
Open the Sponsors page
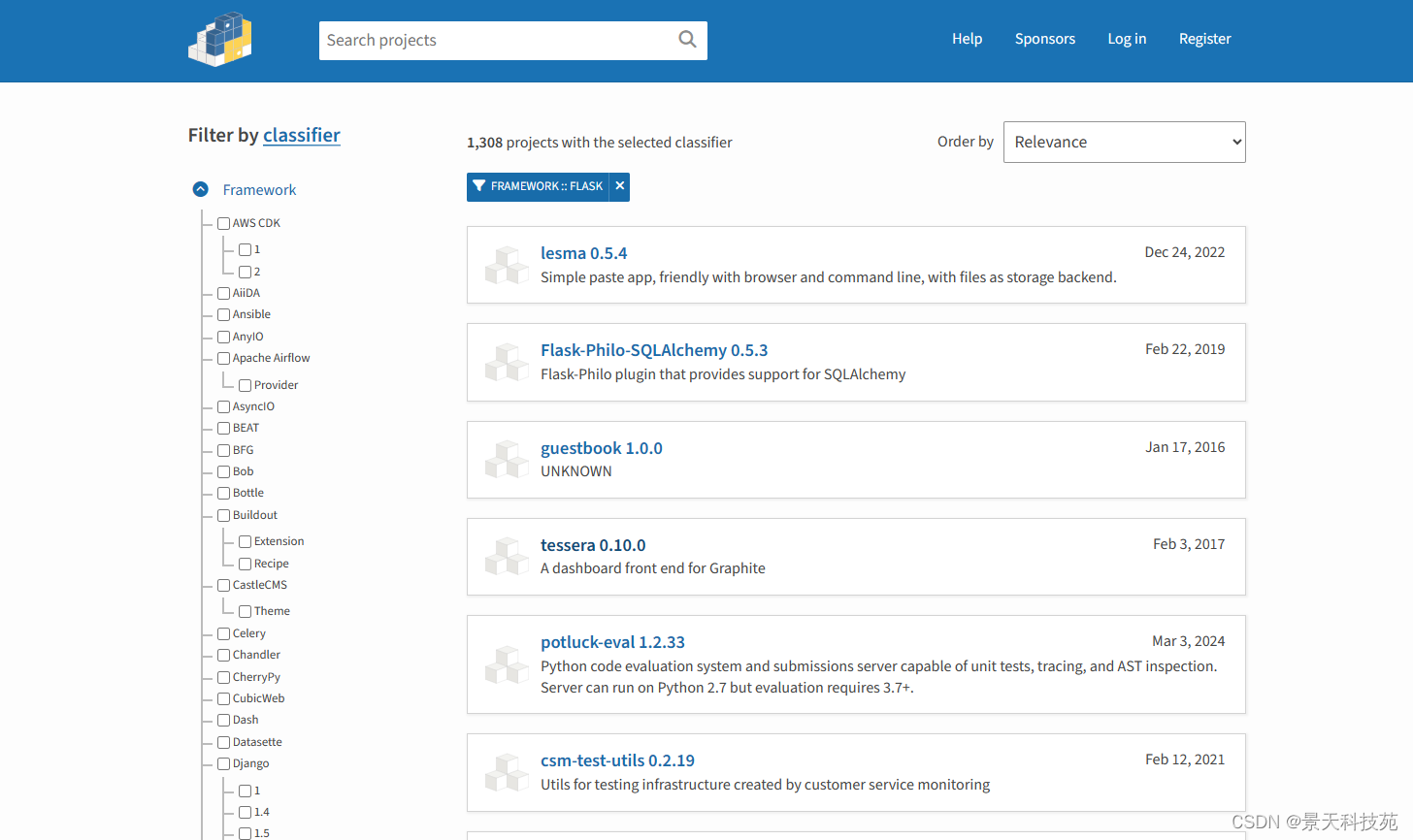coord(1045,39)
